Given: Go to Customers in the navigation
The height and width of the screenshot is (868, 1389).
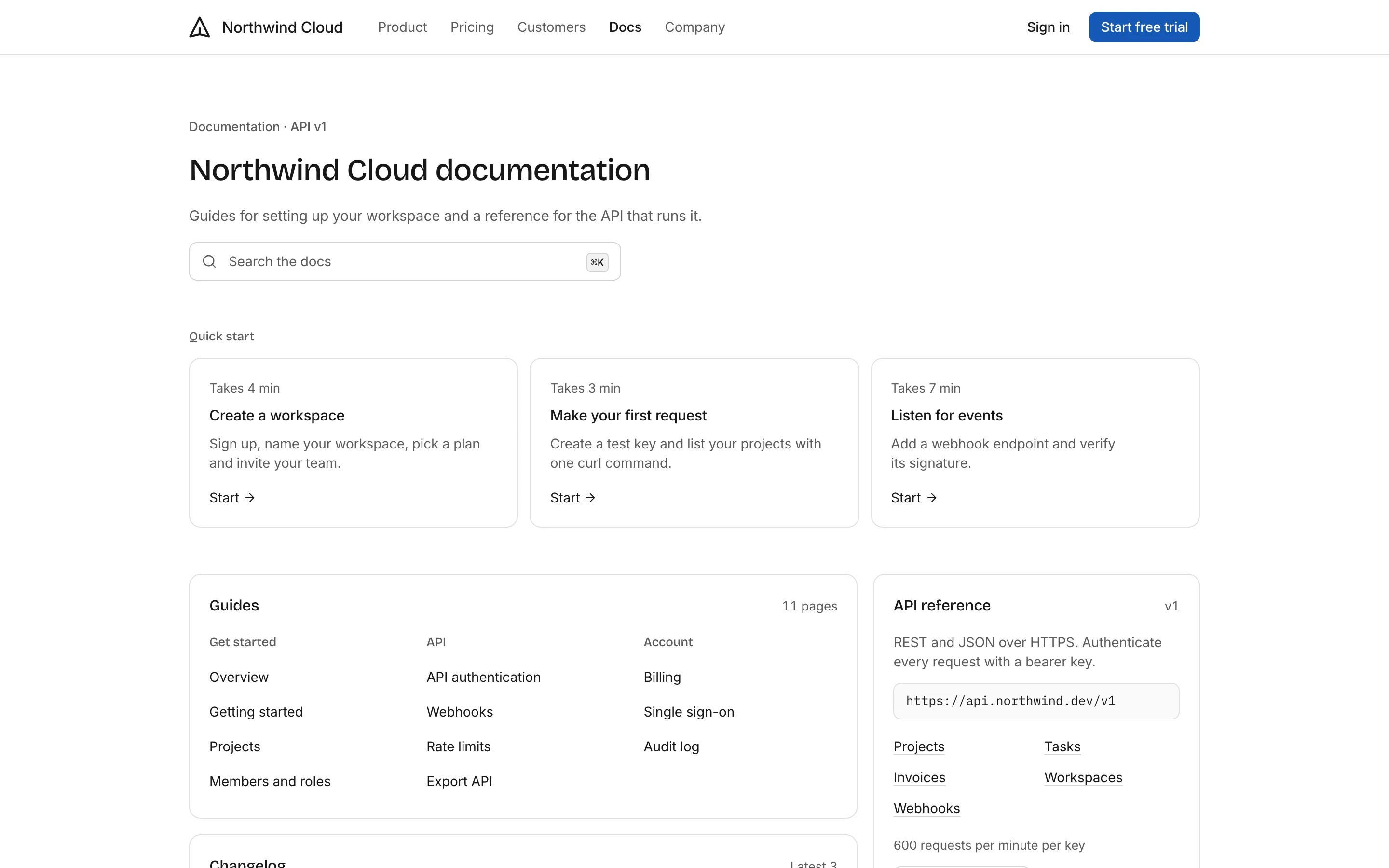Looking at the screenshot, I should pos(551,27).
